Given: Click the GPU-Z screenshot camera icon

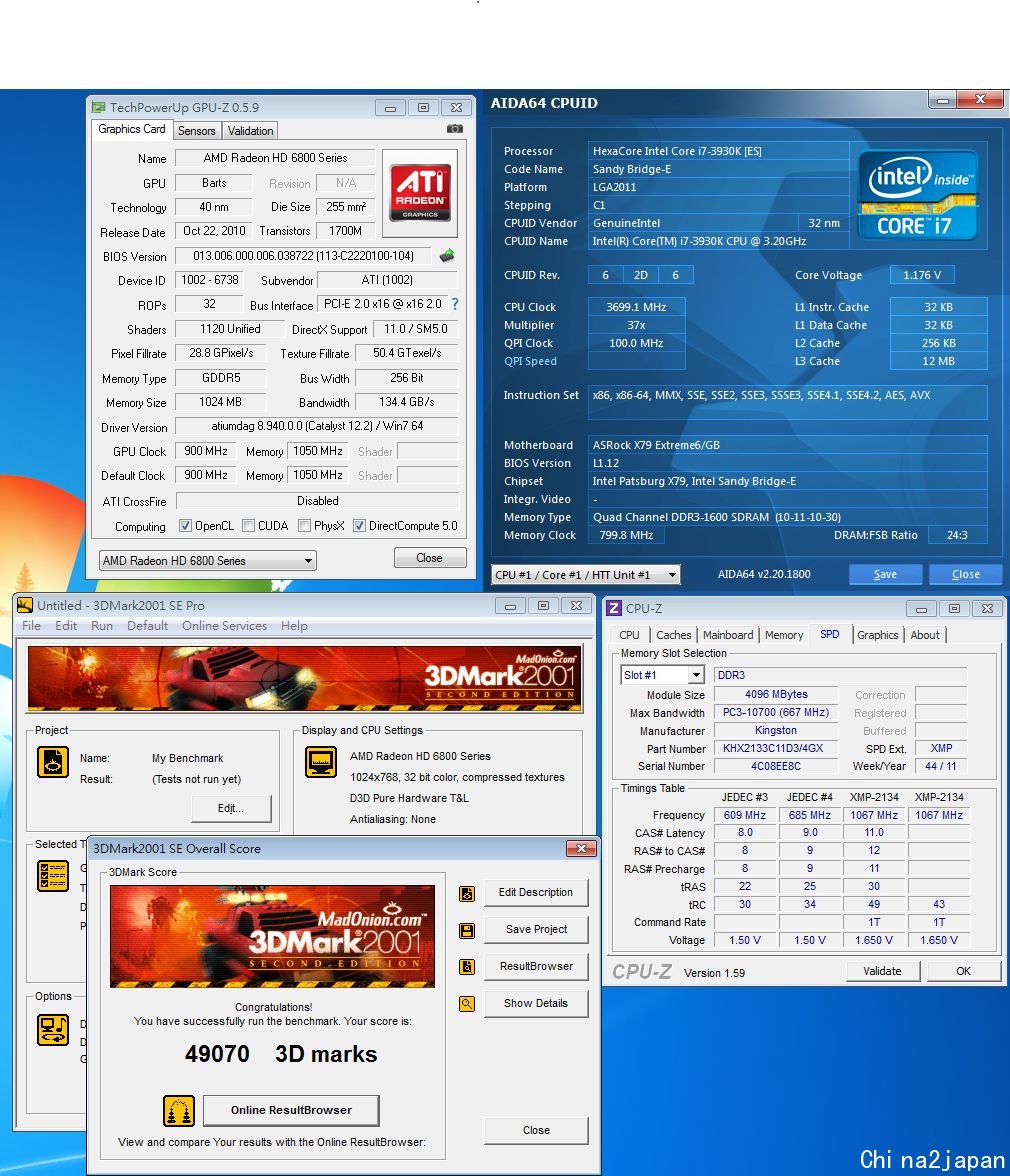Looking at the screenshot, I should click(x=454, y=129).
